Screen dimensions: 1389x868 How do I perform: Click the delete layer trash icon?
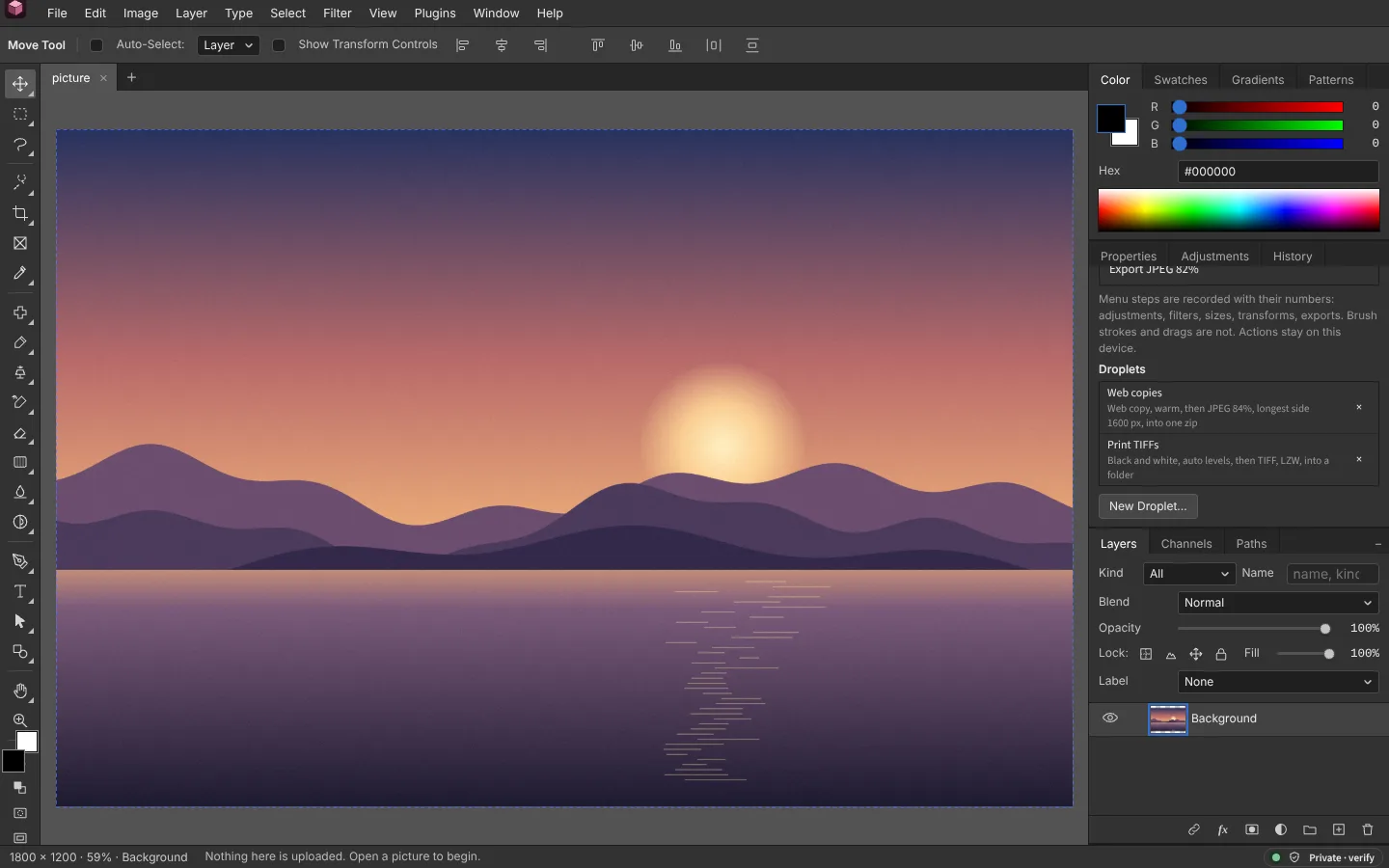click(x=1368, y=829)
